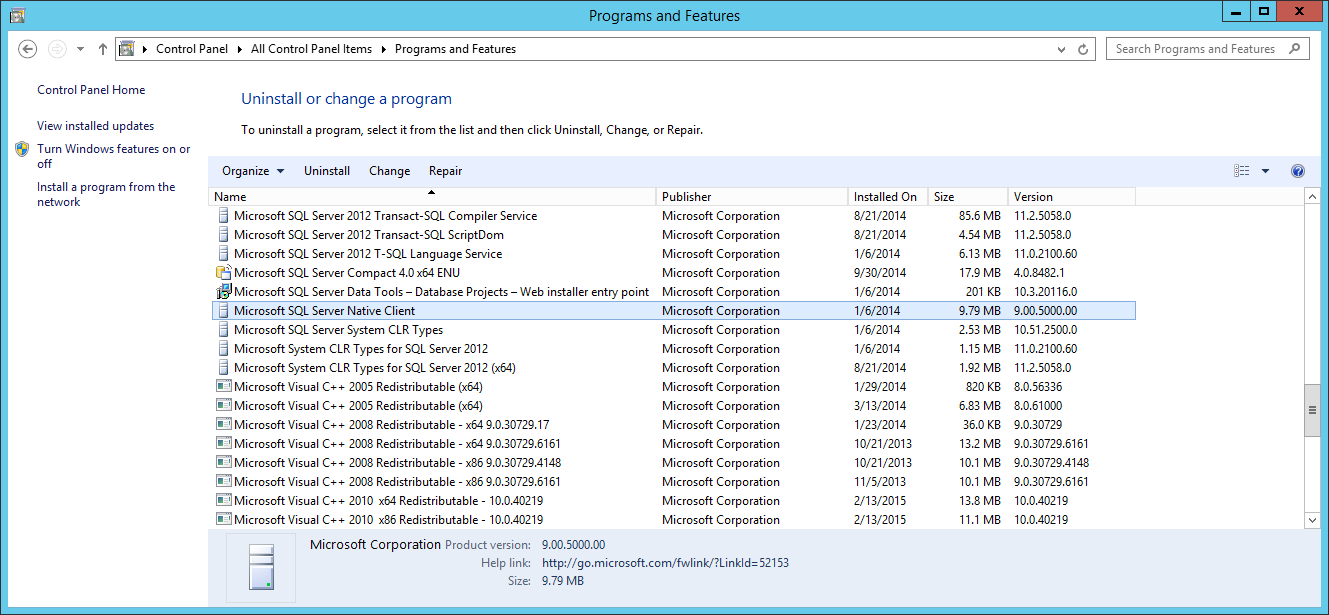This screenshot has width=1329, height=615.
Task: Click icon of T-SQL Language Service
Action: (x=224, y=254)
